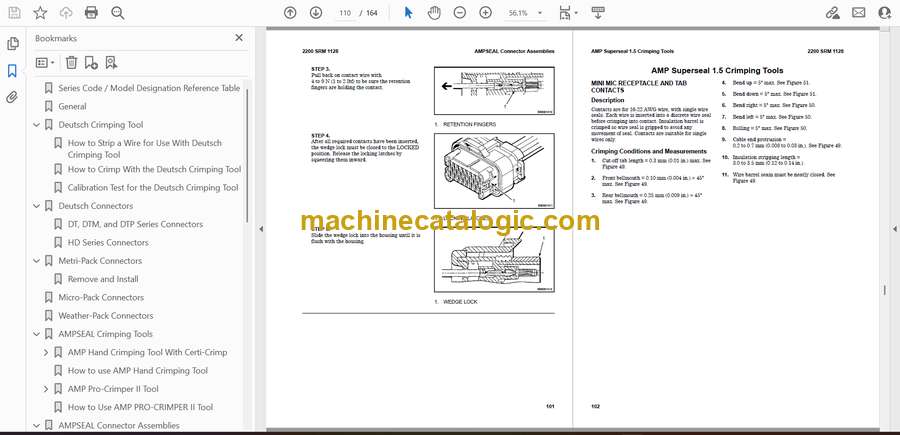Open the find text magnifier tool
The image size is (900, 435).
coord(118,13)
